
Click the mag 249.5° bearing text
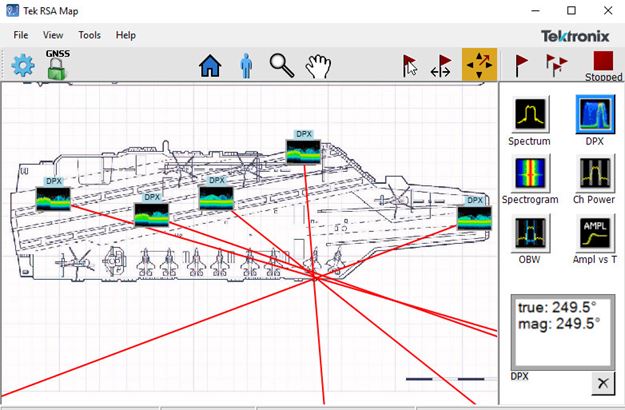pyautogui.click(x=559, y=324)
